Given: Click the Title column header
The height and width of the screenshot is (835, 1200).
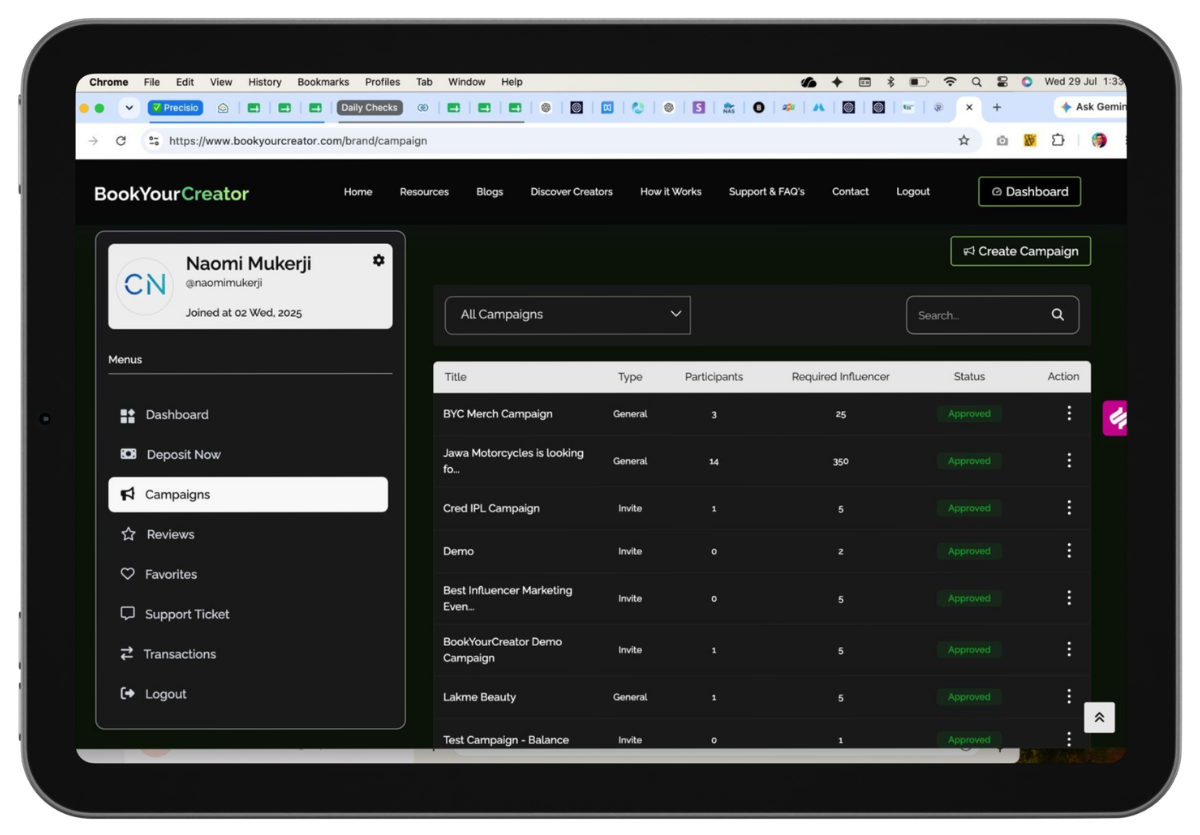Looking at the screenshot, I should pos(455,377).
